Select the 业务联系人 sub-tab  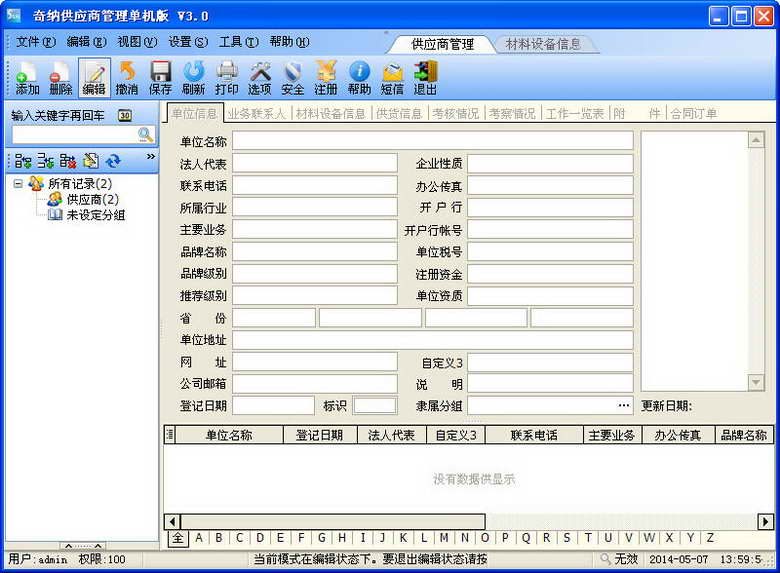257,113
